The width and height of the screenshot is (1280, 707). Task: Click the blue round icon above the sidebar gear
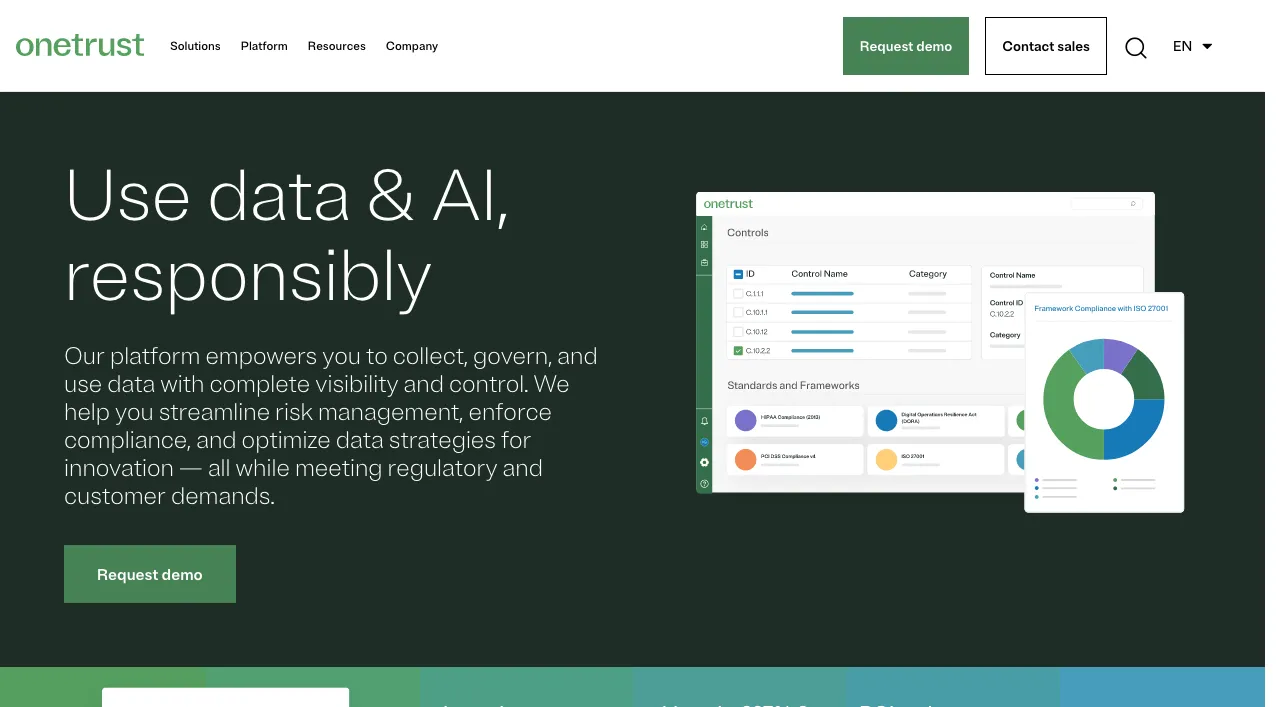tap(704, 441)
